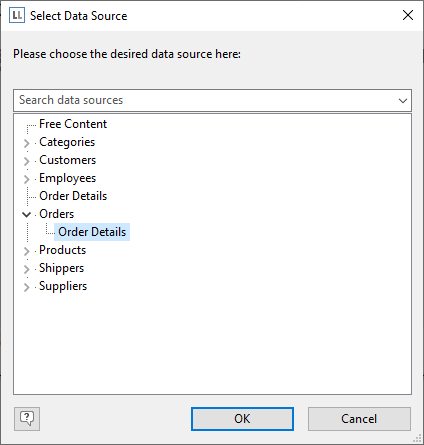Image resolution: width=424 pixels, height=445 pixels.
Task: Confirm selection with the OK button
Action: pos(242,419)
